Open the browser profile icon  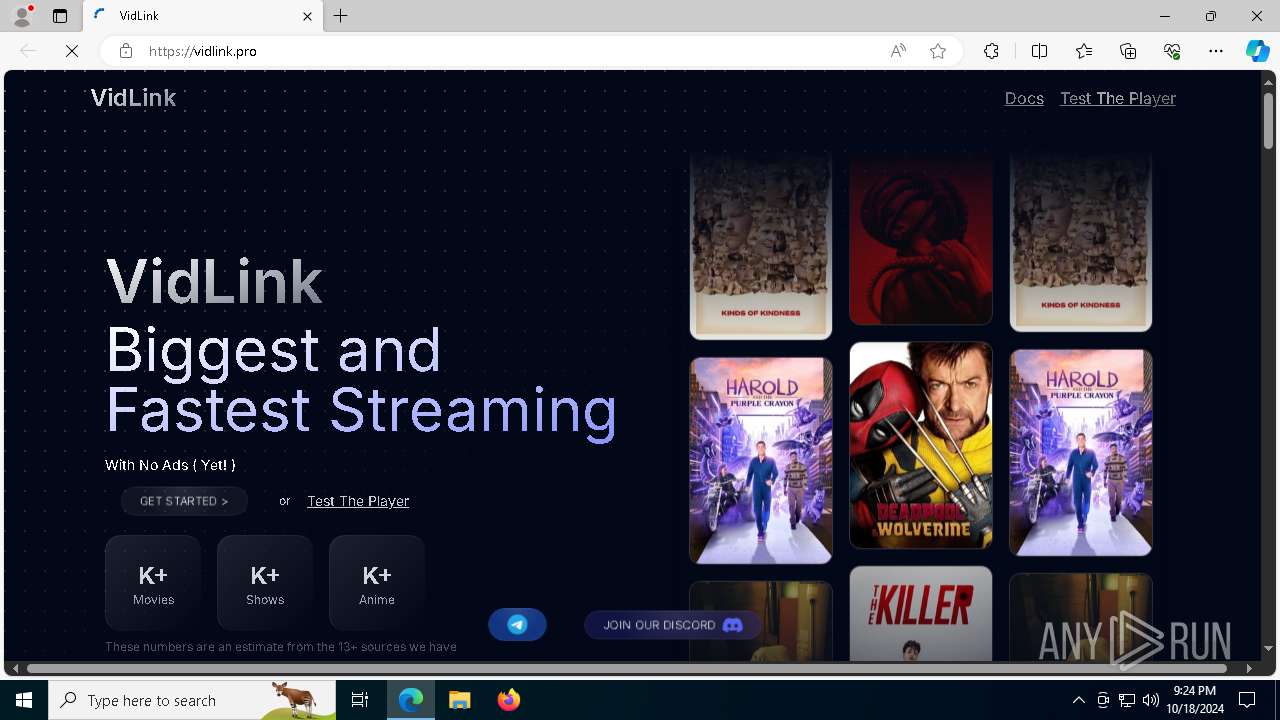click(22, 16)
